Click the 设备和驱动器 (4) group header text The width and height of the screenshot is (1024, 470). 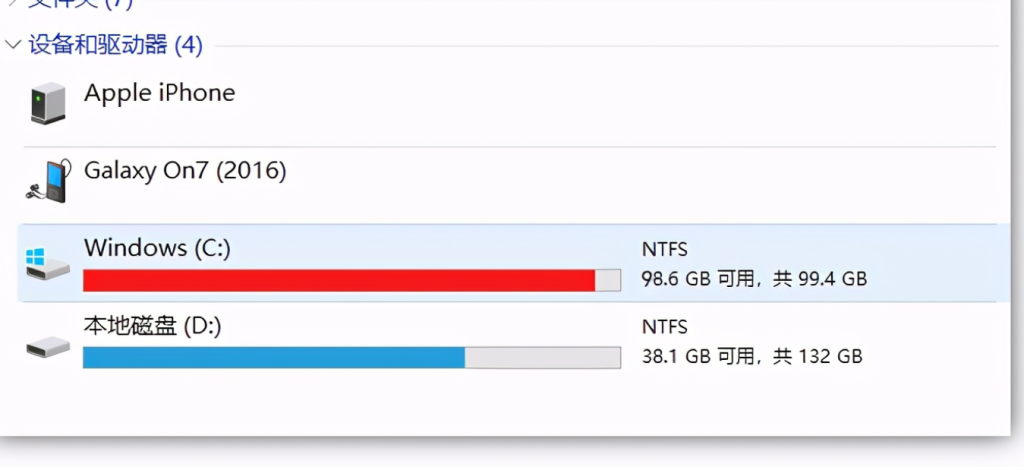[x=116, y=45]
